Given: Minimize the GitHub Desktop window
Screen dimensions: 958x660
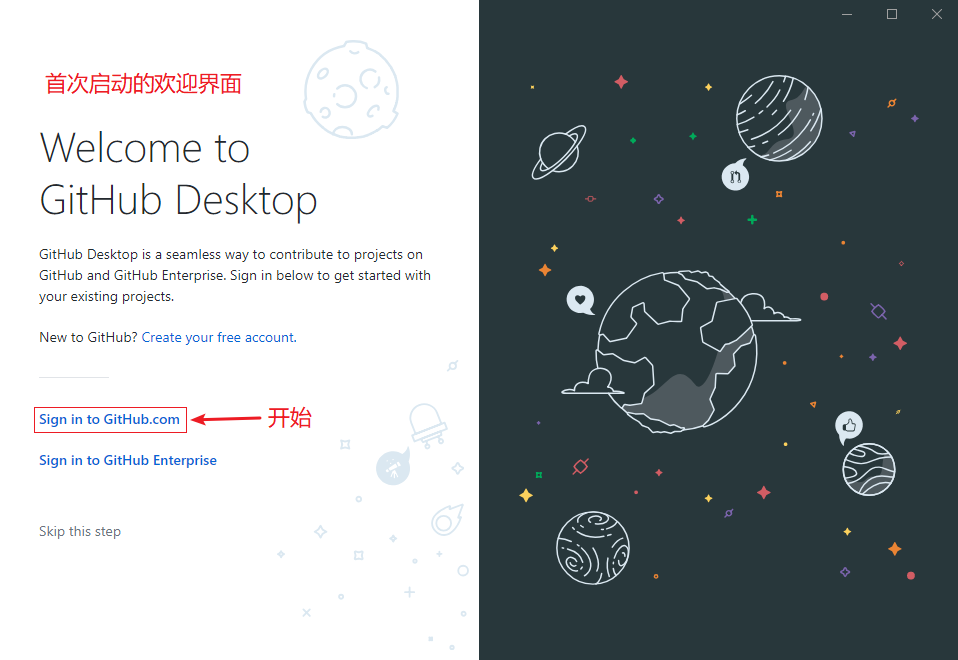Looking at the screenshot, I should (847, 14).
